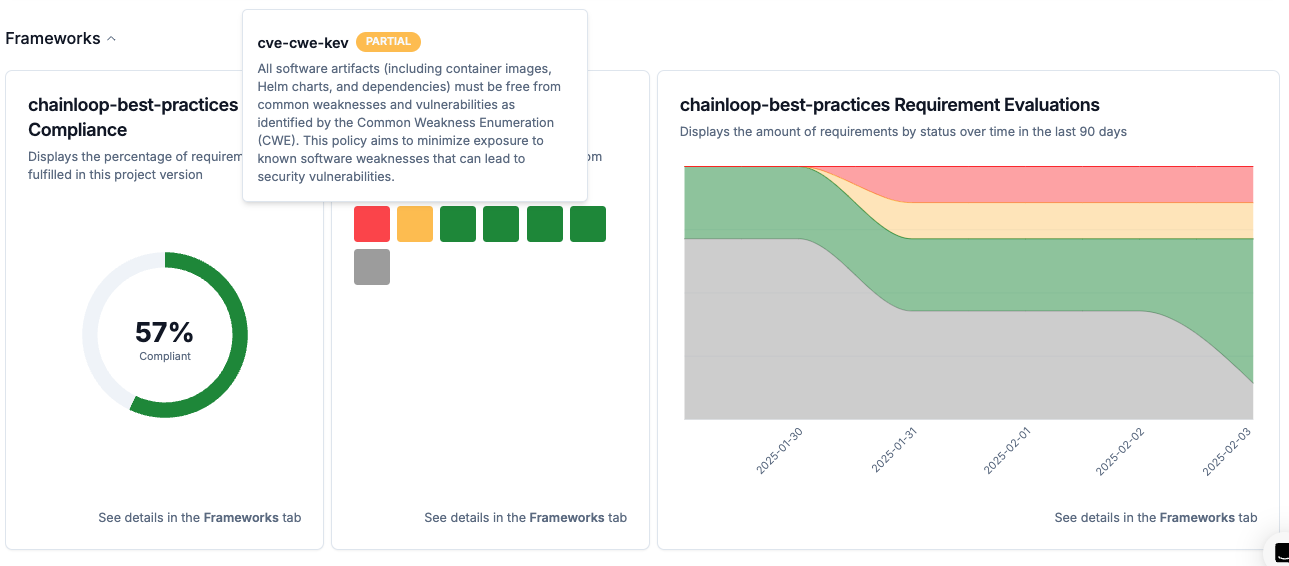Click the cve-cwe-kev tooltip title
Screen dimensions: 1289x566
(x=303, y=42)
